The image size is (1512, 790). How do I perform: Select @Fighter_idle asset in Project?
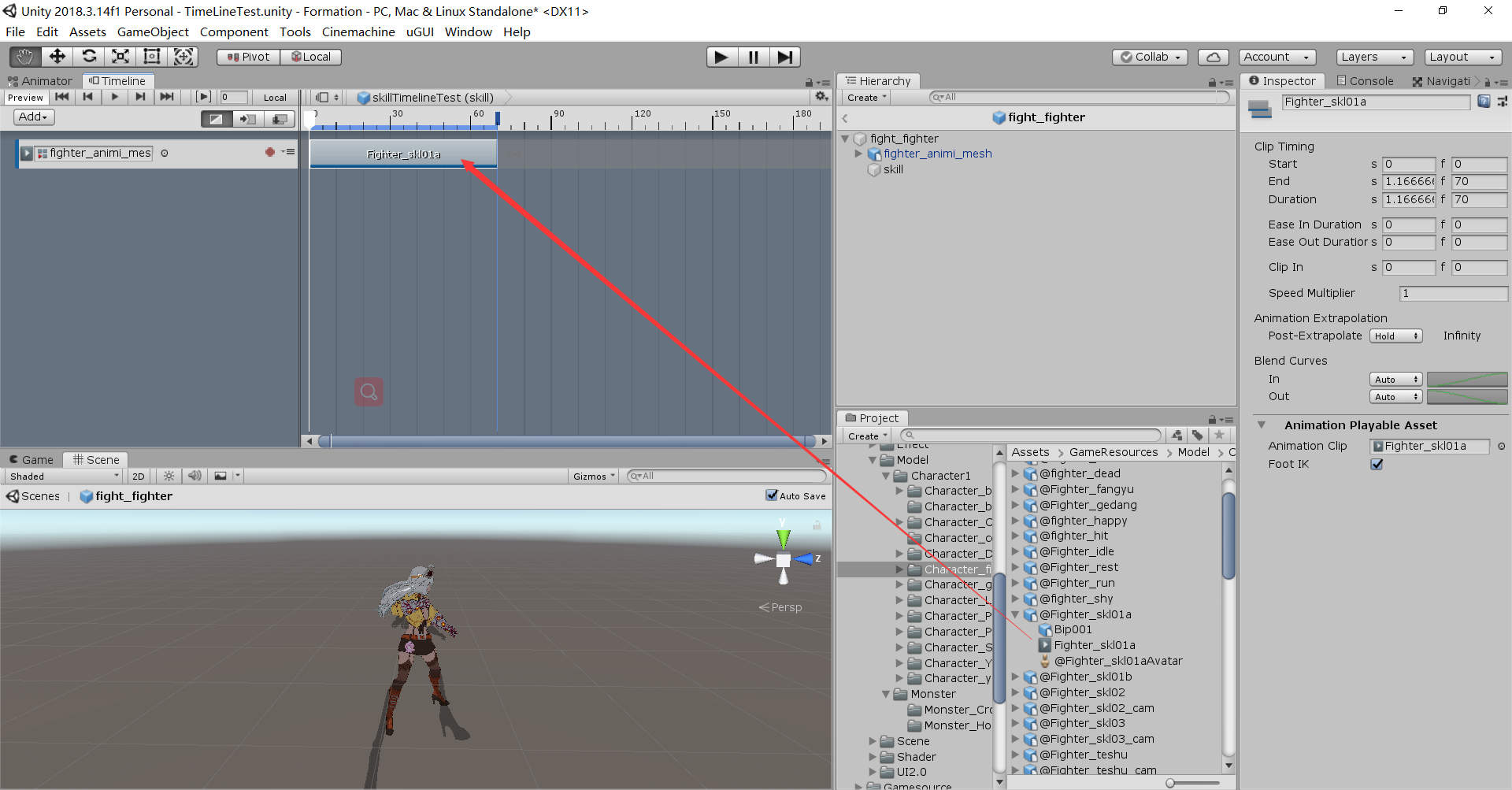coord(1076,551)
